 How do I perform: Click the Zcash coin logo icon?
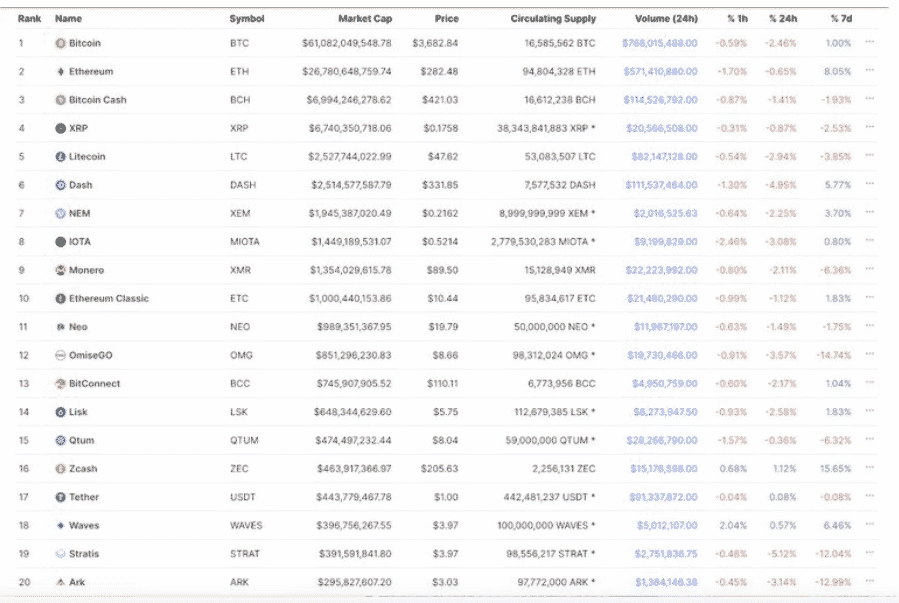(60, 469)
